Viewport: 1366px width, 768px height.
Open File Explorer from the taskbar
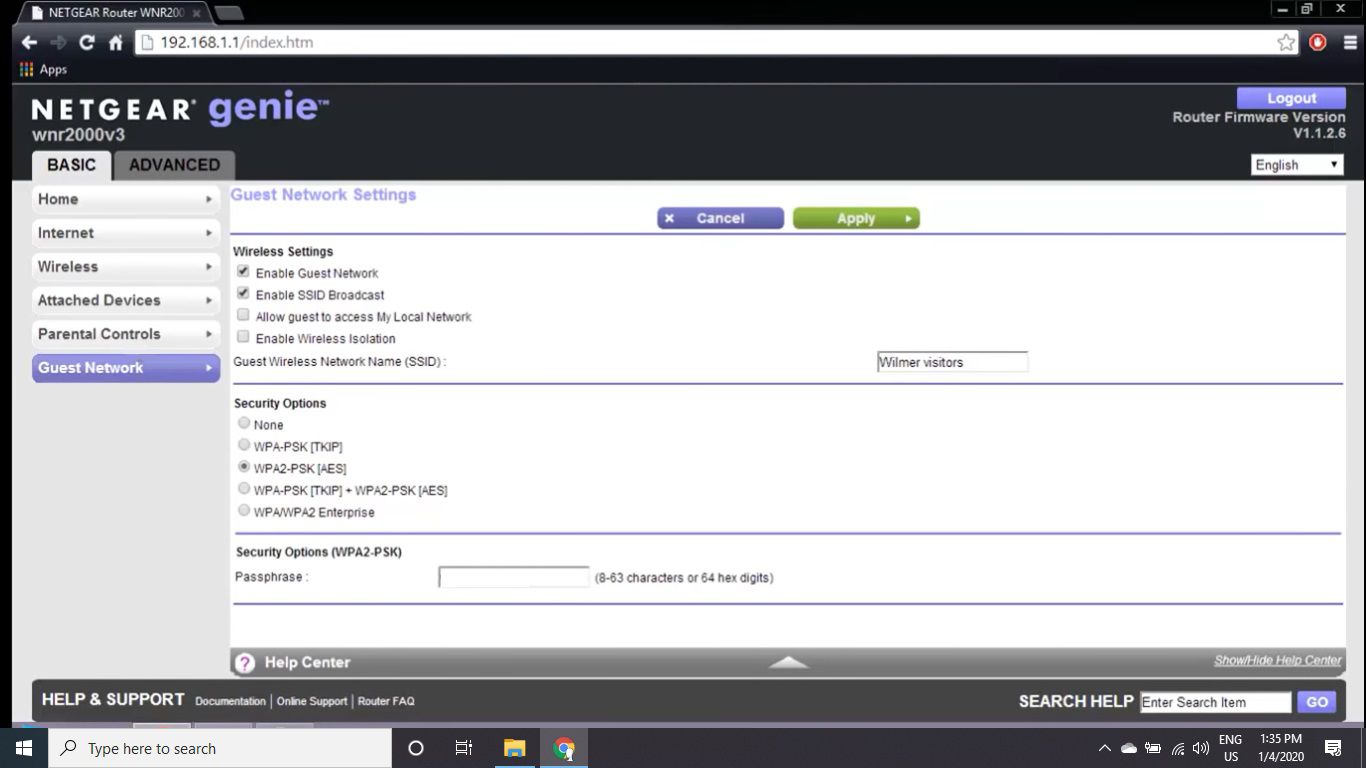(x=514, y=748)
